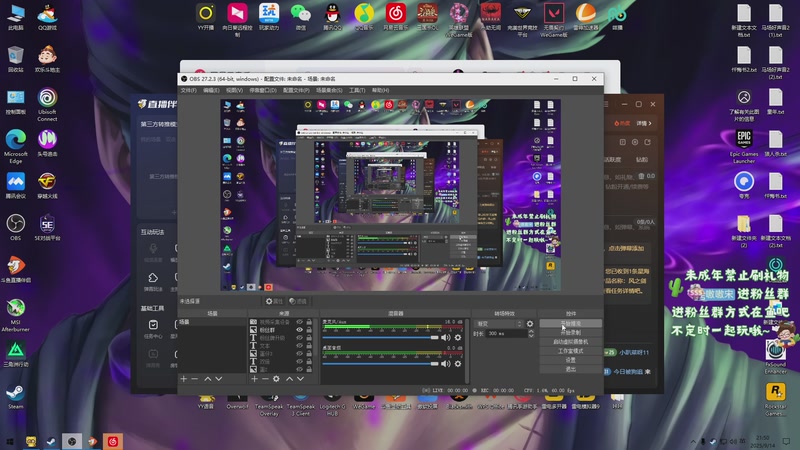Screen dimensions: 800x450
Task: Toggle lock on 粉丝群 source
Action: point(309,330)
